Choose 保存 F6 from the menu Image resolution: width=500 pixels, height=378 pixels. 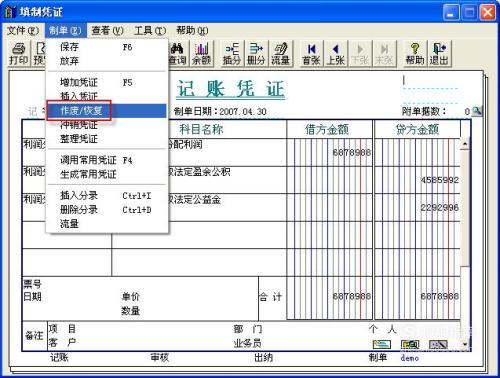(107, 47)
